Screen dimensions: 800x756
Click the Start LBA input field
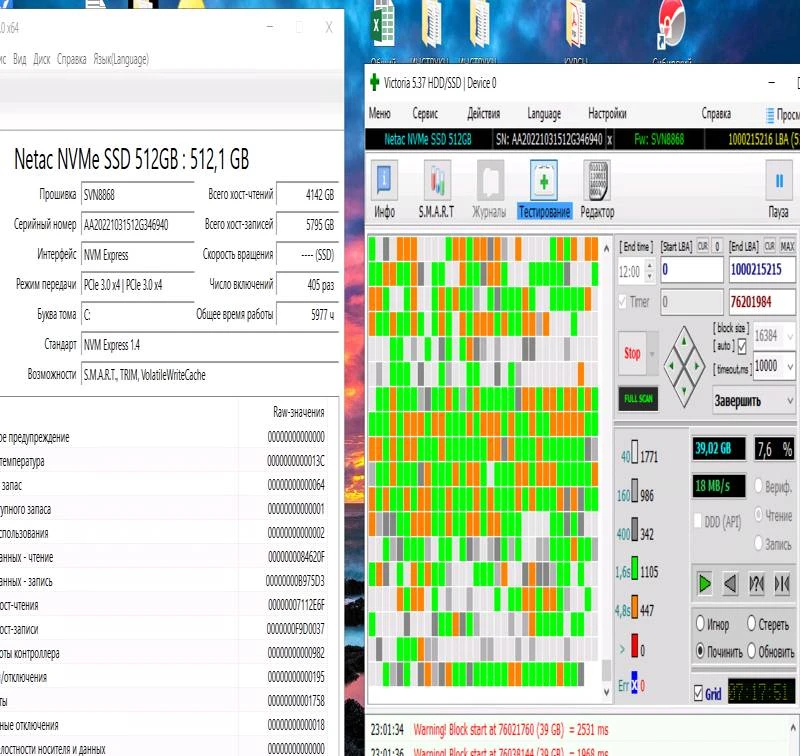pos(692,269)
